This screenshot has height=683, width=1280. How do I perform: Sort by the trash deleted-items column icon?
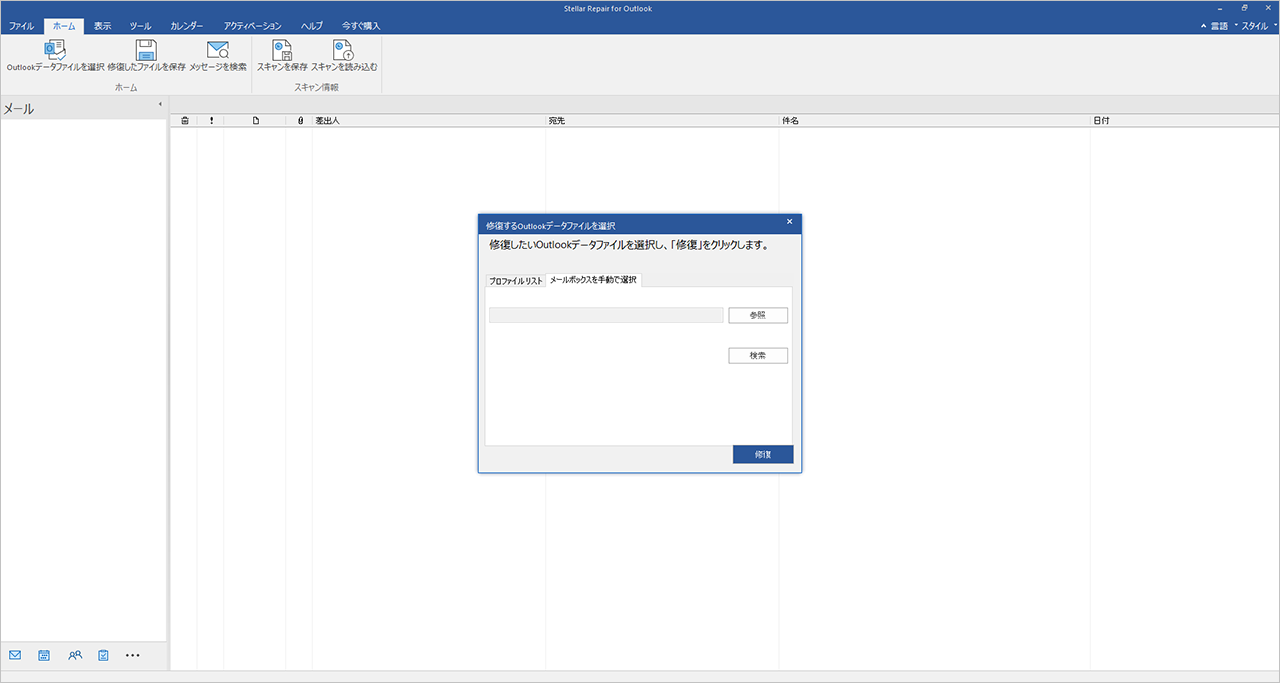[185, 120]
